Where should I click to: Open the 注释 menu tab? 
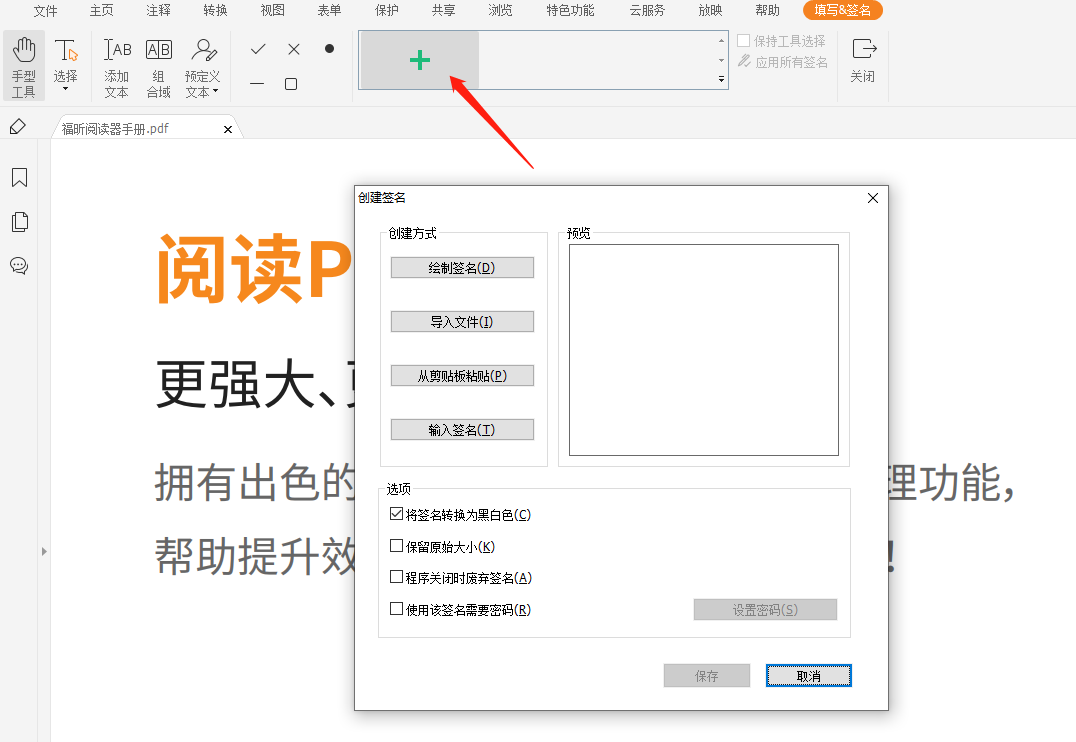(x=158, y=11)
